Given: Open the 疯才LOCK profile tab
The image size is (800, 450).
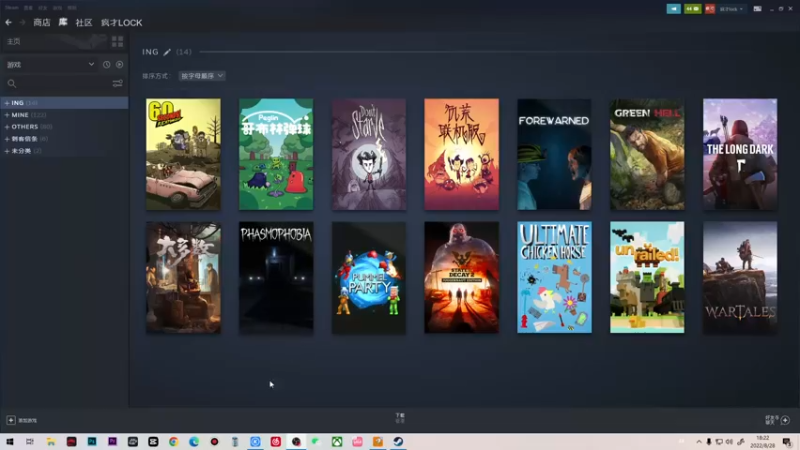Looking at the screenshot, I should click(121, 22).
